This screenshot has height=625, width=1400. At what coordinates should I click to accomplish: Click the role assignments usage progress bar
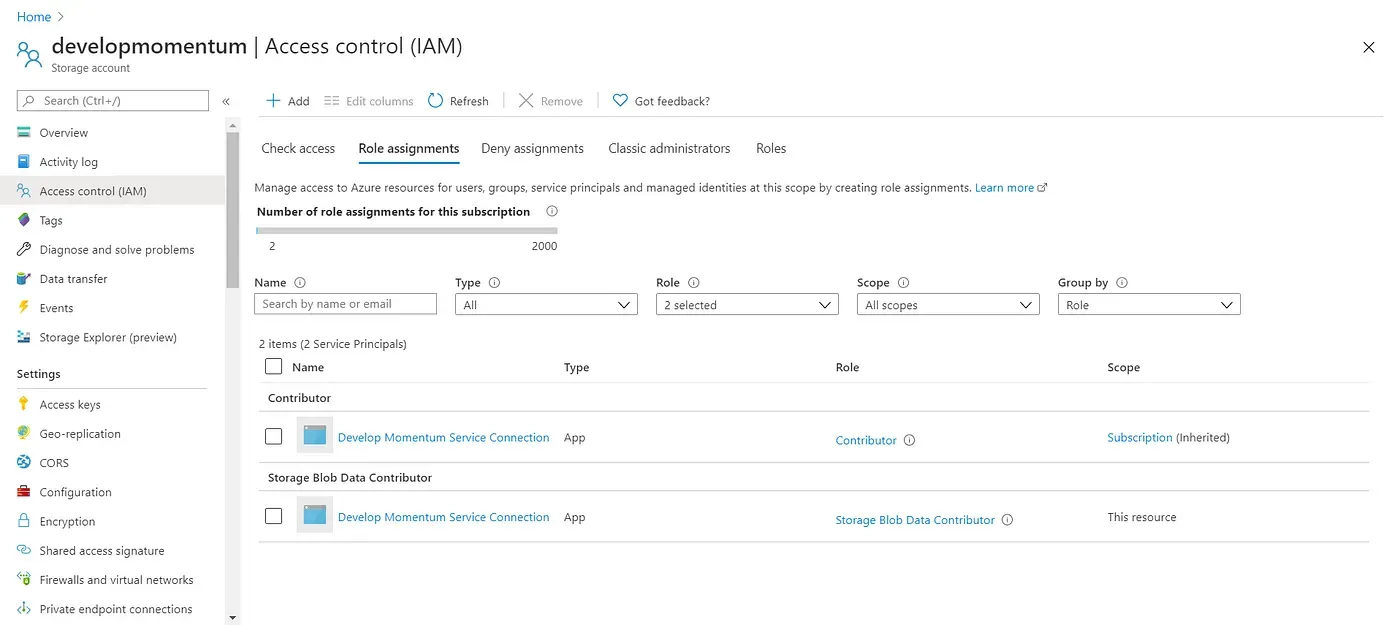click(x=407, y=231)
